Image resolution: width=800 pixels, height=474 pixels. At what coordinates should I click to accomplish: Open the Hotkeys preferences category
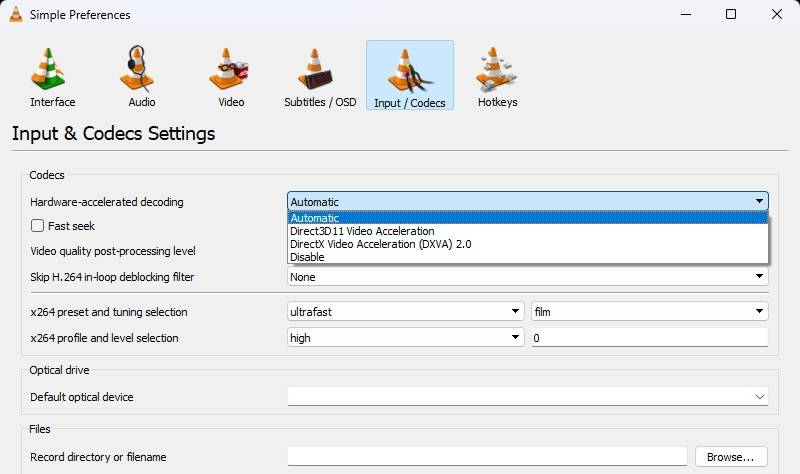pyautogui.click(x=497, y=77)
